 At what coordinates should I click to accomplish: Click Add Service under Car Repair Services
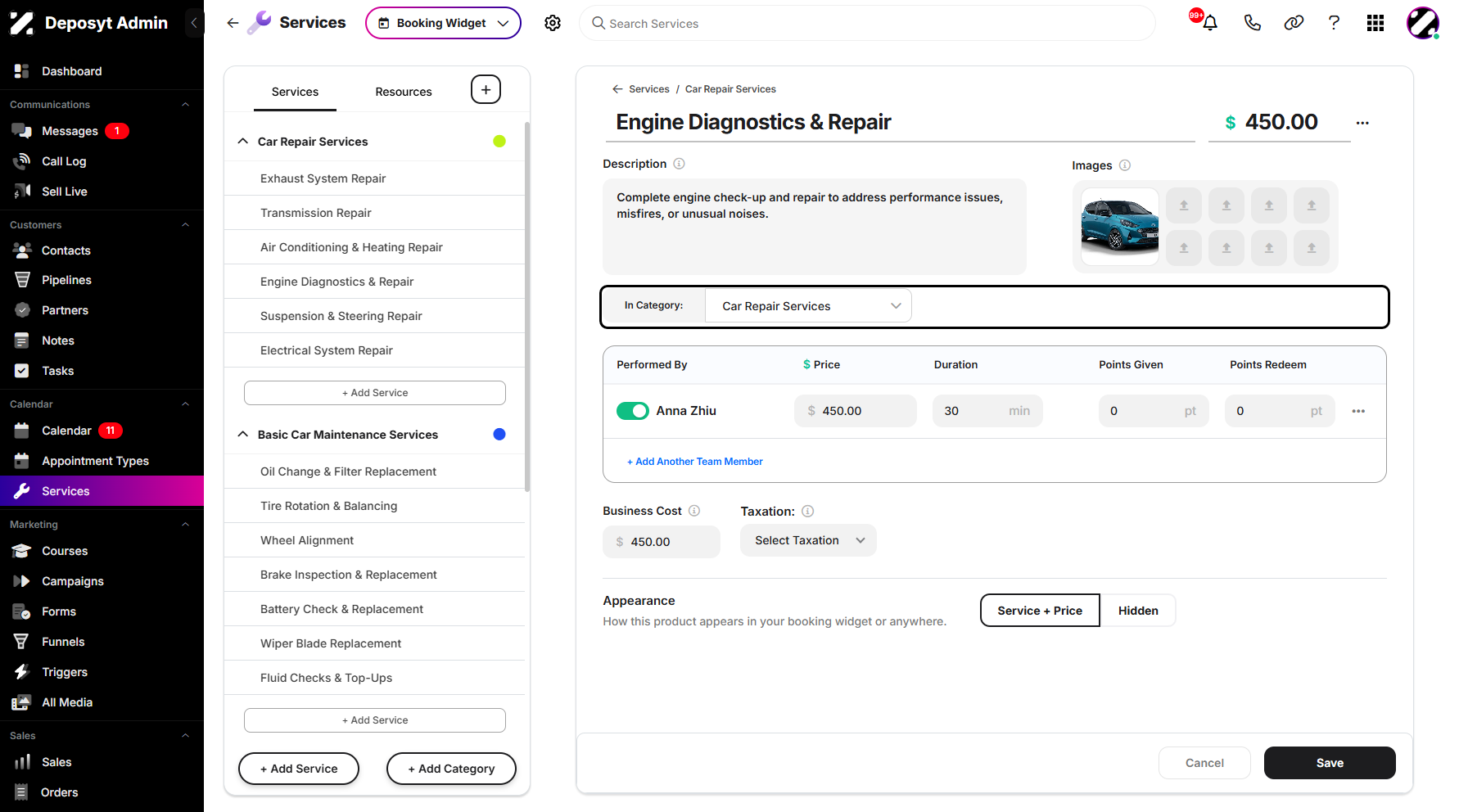click(375, 393)
